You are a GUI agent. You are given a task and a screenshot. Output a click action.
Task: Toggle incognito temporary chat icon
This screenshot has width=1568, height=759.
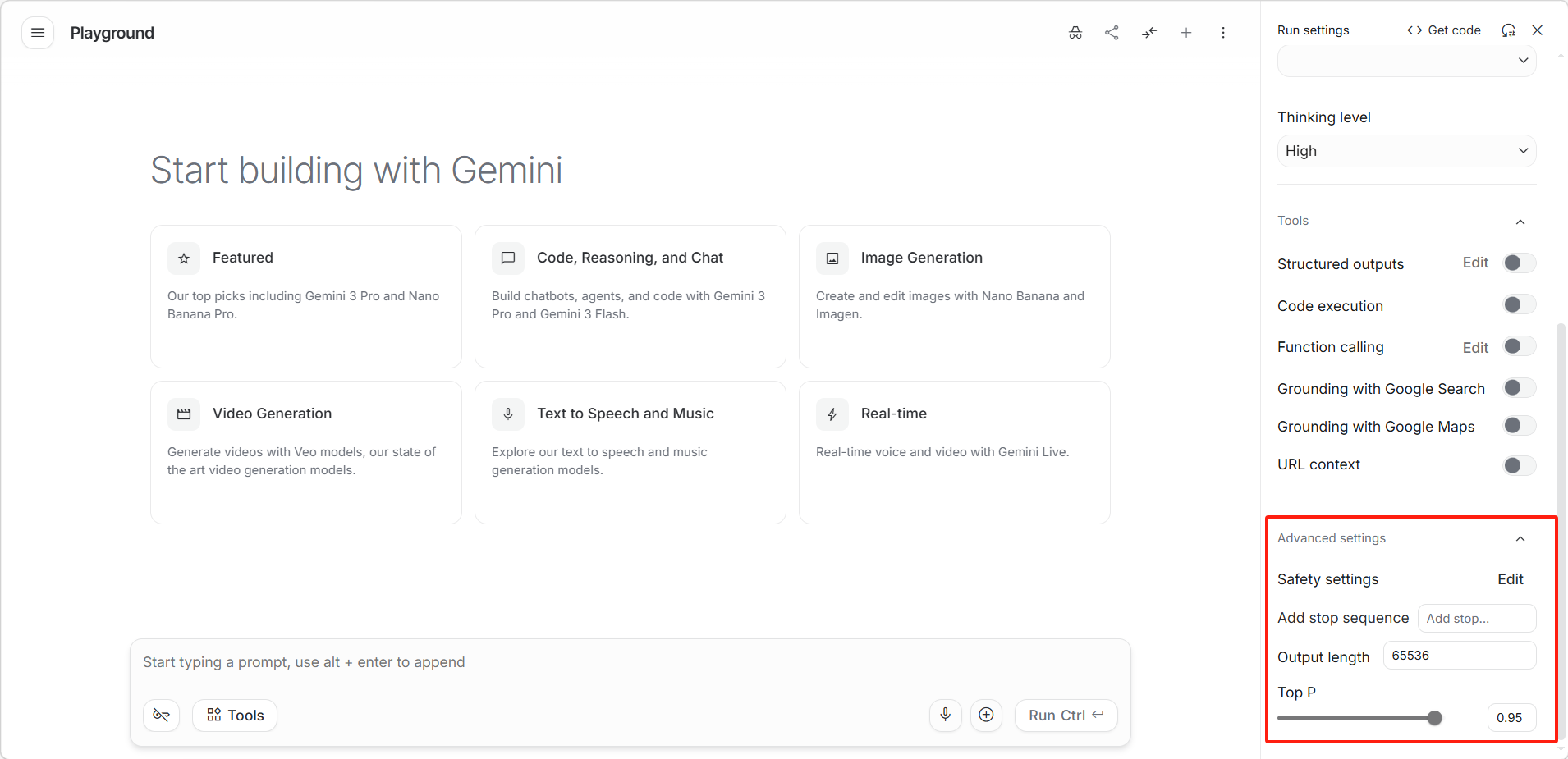pyautogui.click(x=1075, y=33)
